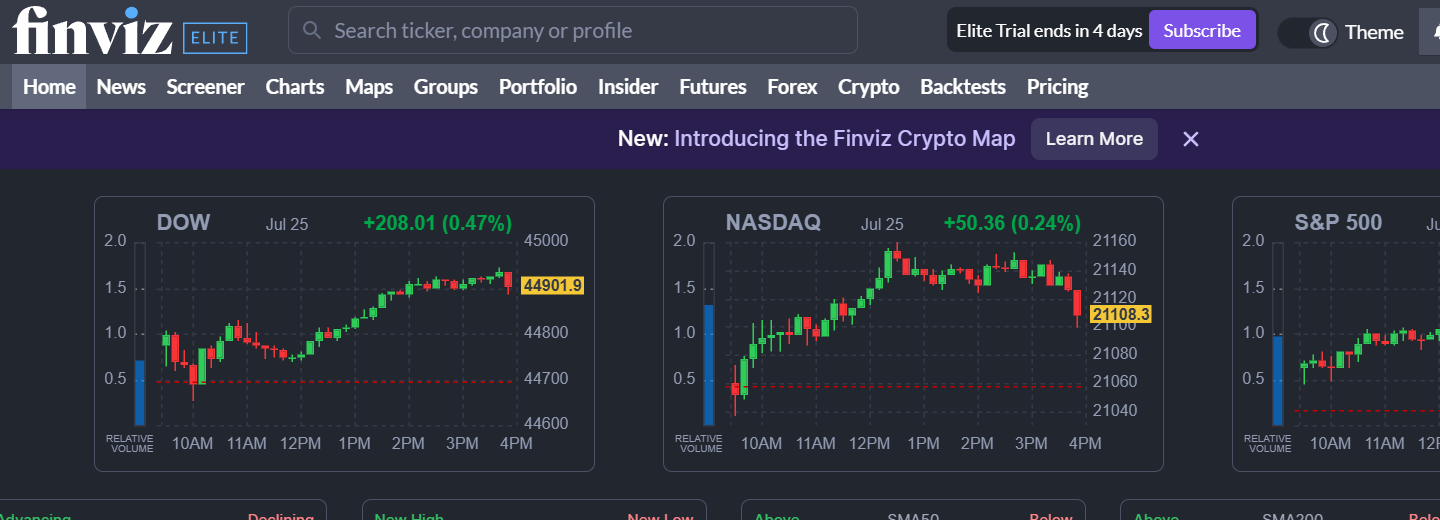
Task: Click the DOW relative volume bar
Action: click(140, 334)
